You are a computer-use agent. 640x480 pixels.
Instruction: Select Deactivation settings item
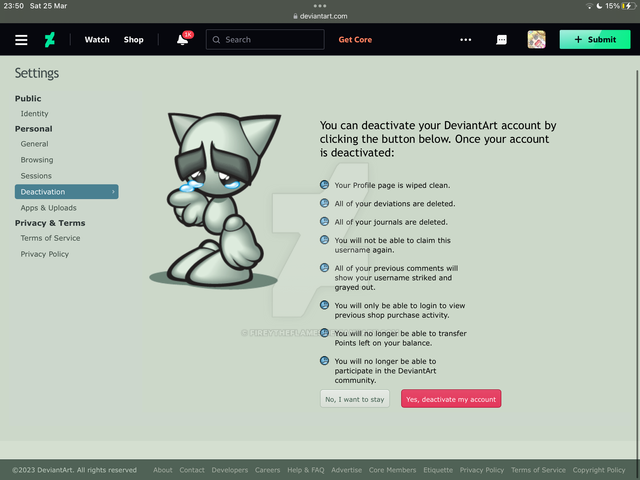coord(67,191)
